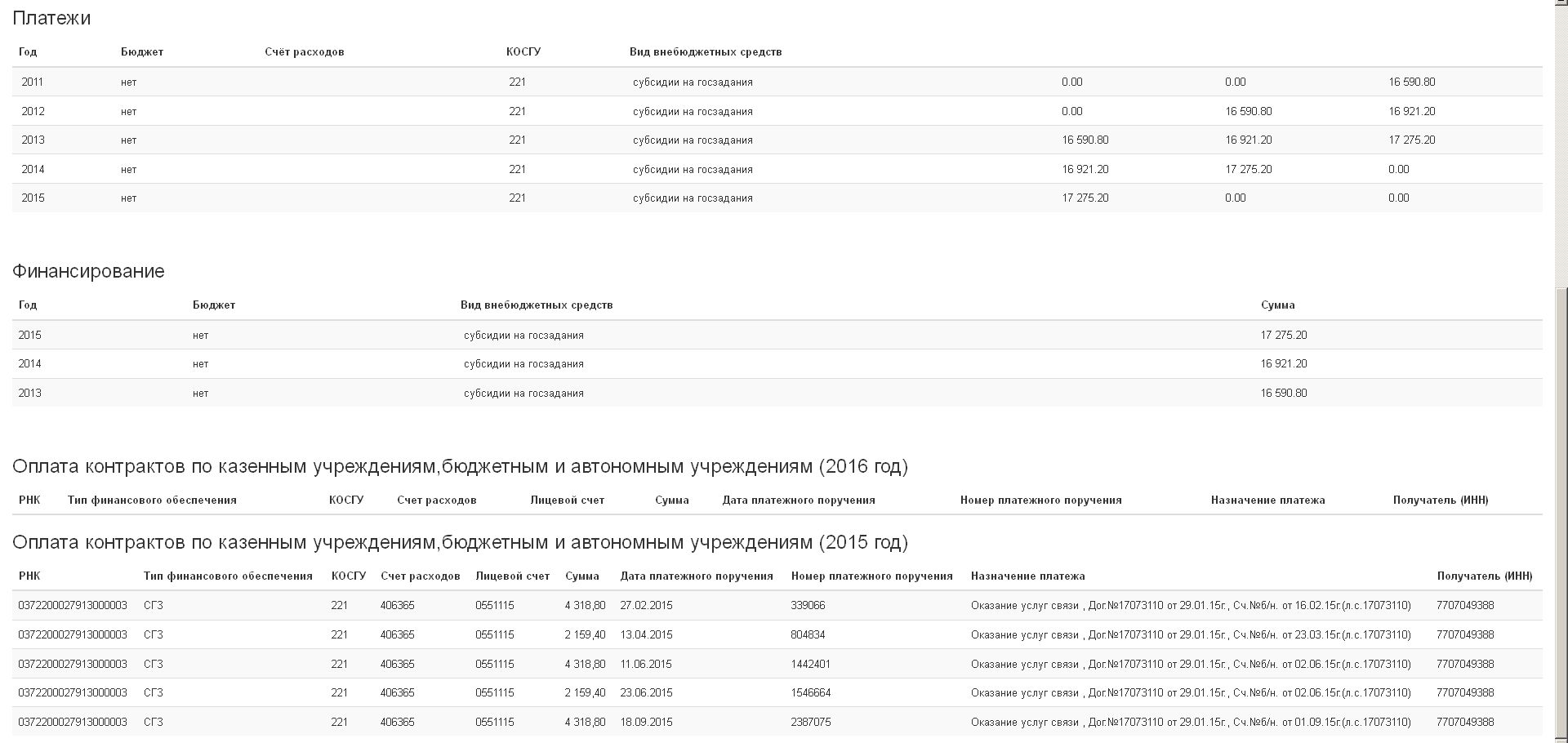
Task: Click sum 16 590.80 in Финансирование table
Action: (x=1284, y=393)
